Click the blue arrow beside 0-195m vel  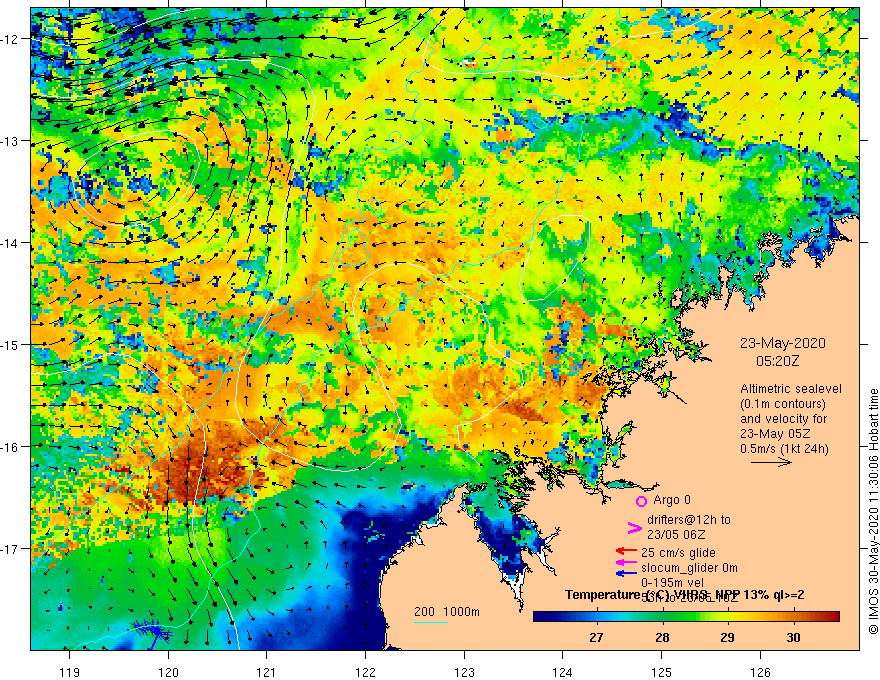(626, 573)
